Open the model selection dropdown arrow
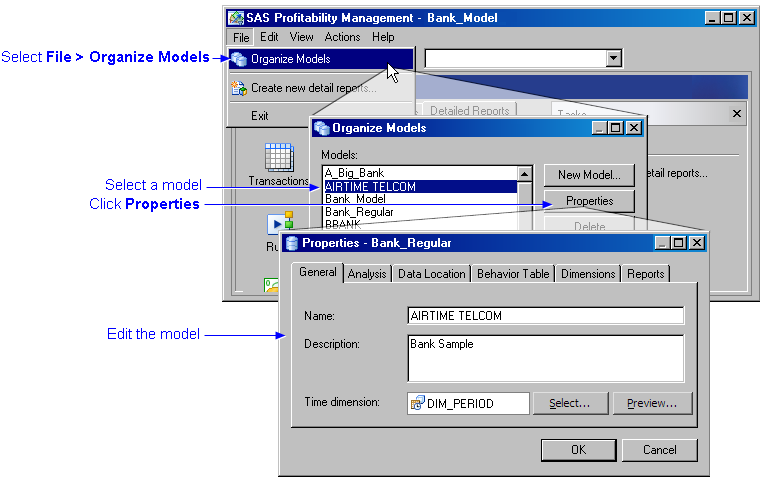Screen dimensions: 762x480 tap(614, 59)
